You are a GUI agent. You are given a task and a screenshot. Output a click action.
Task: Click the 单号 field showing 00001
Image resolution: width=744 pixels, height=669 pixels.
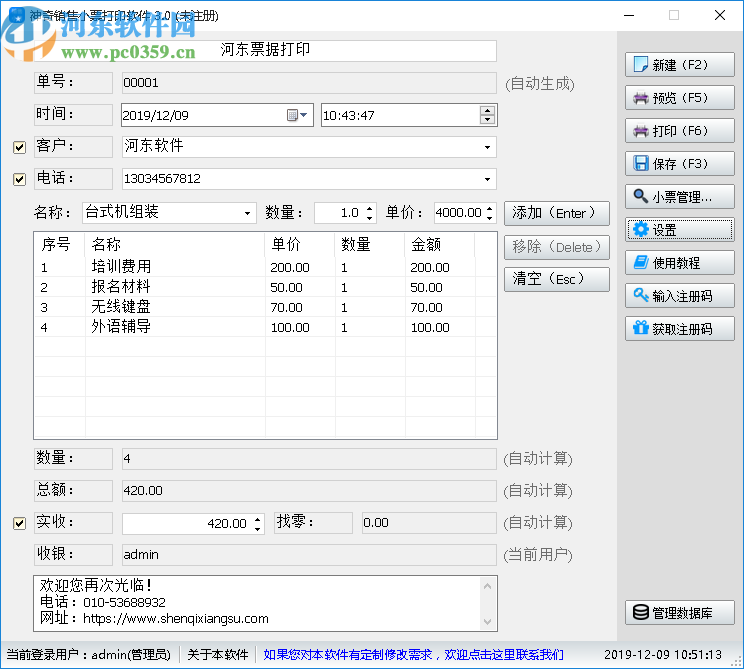coord(309,83)
